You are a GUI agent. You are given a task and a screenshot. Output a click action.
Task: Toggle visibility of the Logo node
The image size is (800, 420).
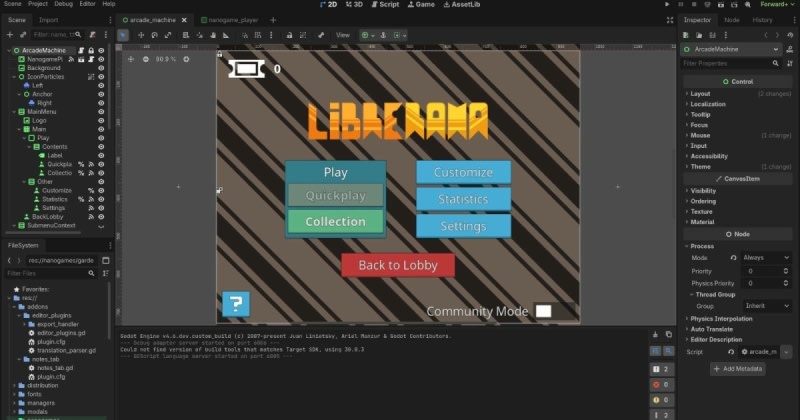tap(101, 120)
